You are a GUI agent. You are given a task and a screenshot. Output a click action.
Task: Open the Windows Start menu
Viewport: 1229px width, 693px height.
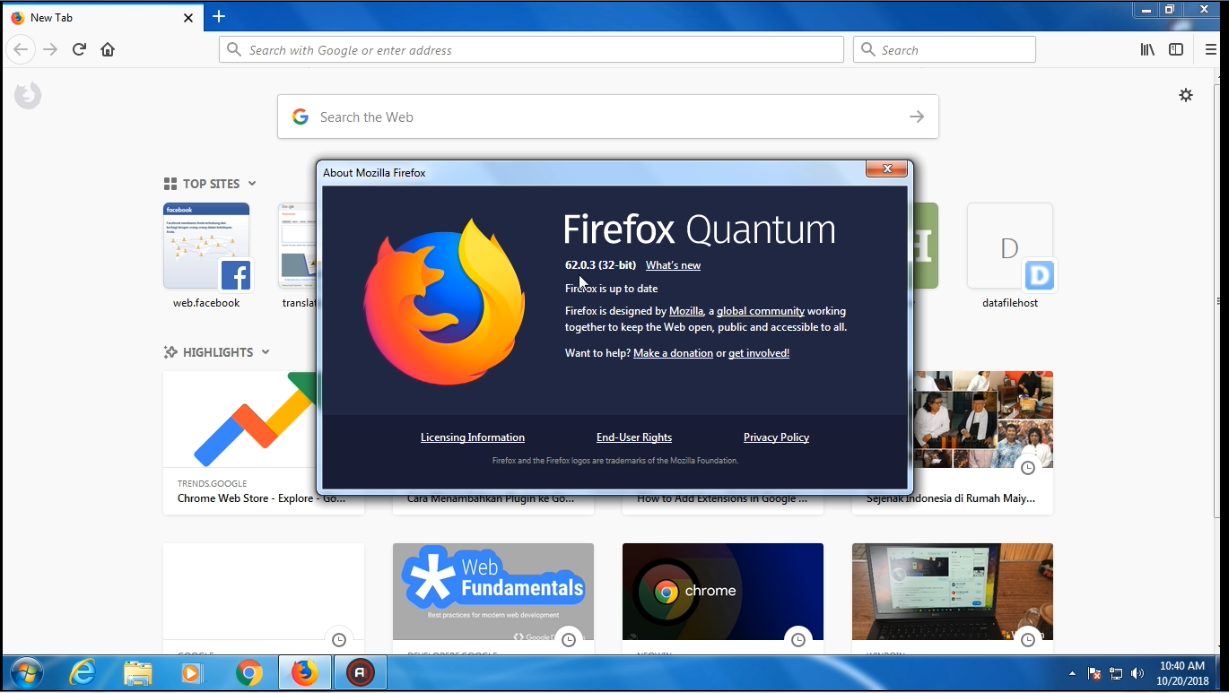pos(26,673)
